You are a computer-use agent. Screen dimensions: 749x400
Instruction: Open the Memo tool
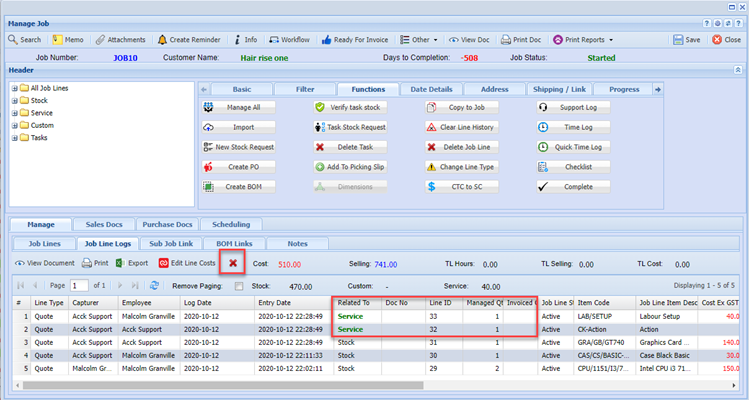pos(67,40)
